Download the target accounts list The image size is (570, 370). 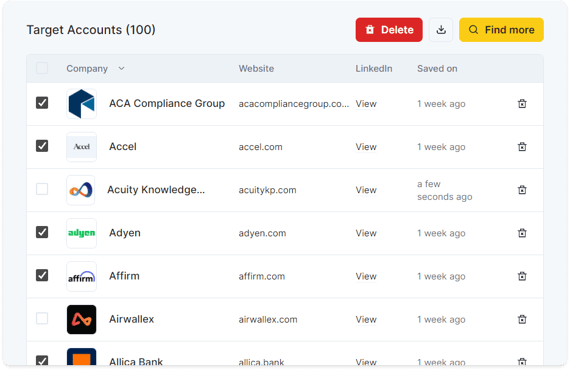441,30
